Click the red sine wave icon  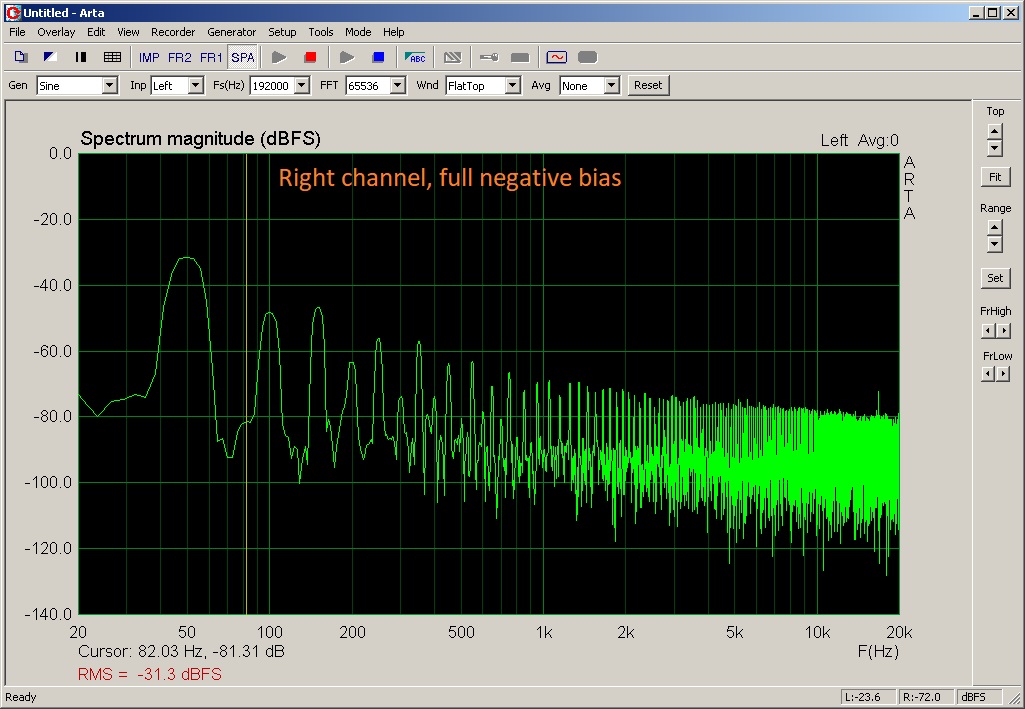point(556,58)
